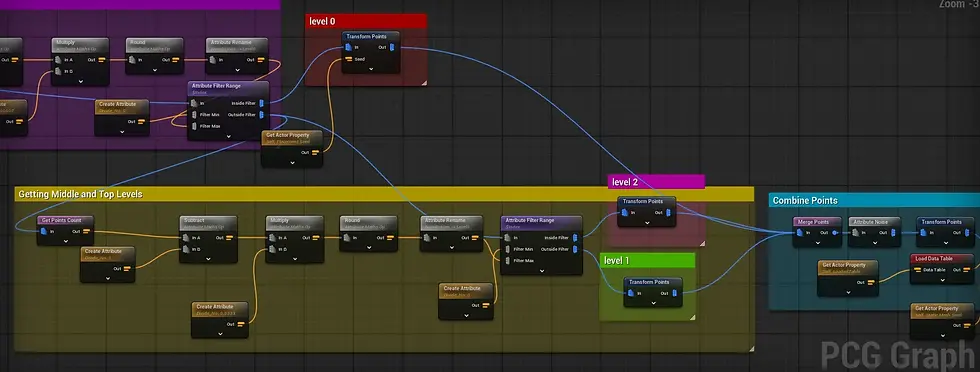Expand the Get Points Count node chevron
Screen dimensions: 980x372
pos(65,240)
